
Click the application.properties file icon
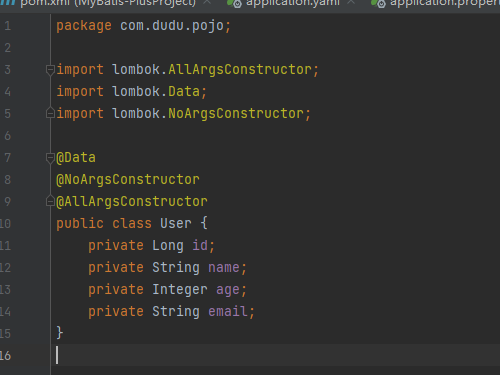(x=379, y=3)
